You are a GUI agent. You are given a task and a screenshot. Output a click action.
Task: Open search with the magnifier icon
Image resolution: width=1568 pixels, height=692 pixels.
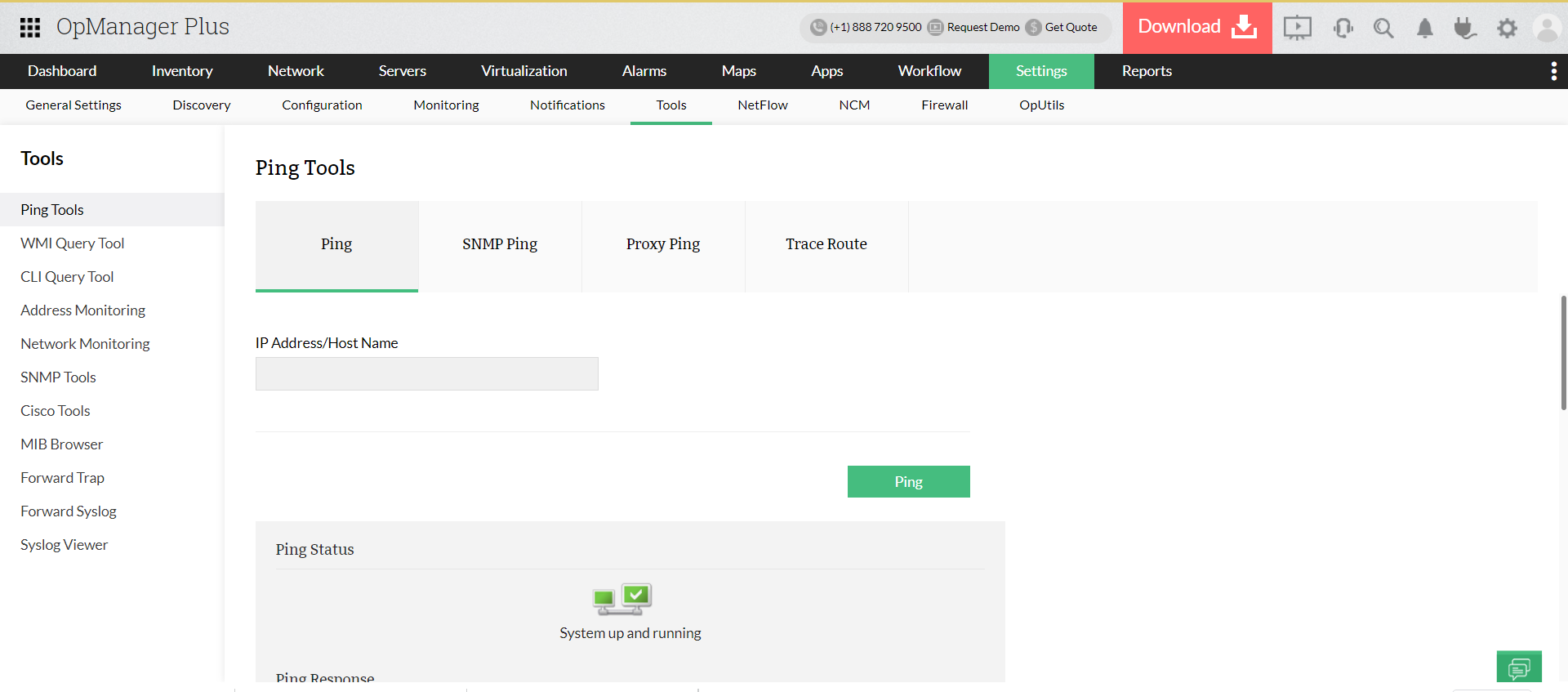[1383, 29]
